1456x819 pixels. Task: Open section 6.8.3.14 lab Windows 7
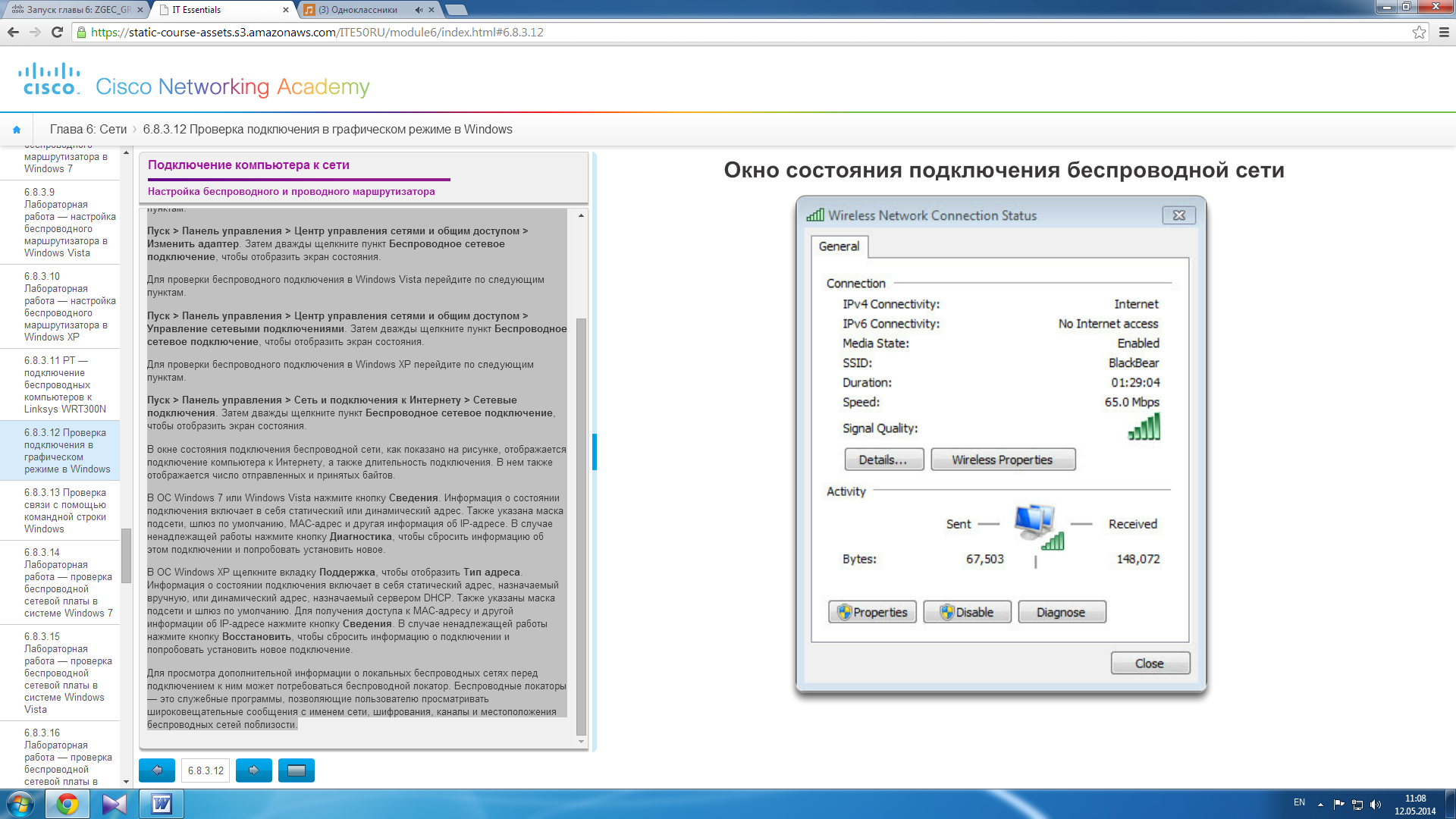tap(68, 582)
